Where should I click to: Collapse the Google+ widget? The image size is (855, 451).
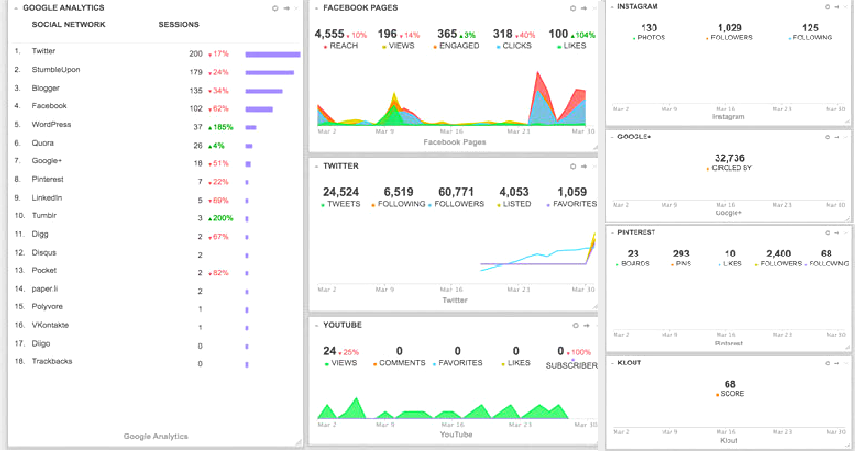(612, 137)
